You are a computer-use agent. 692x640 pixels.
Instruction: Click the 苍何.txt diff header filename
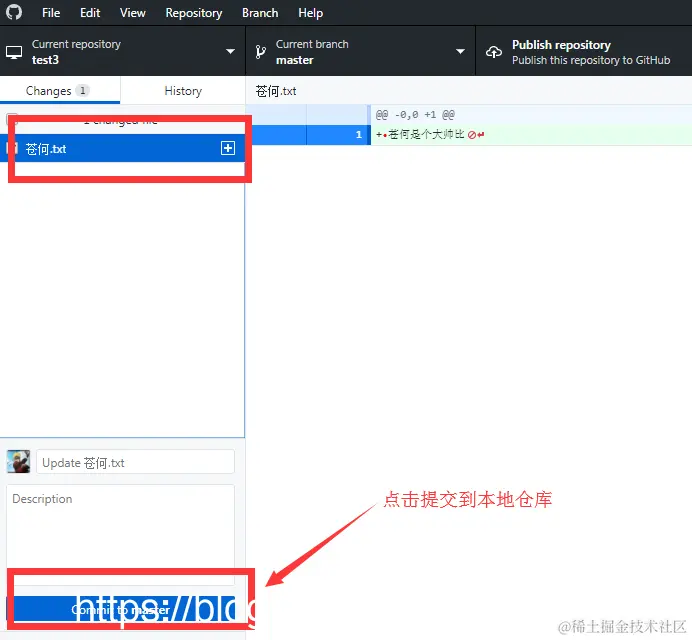(276, 91)
